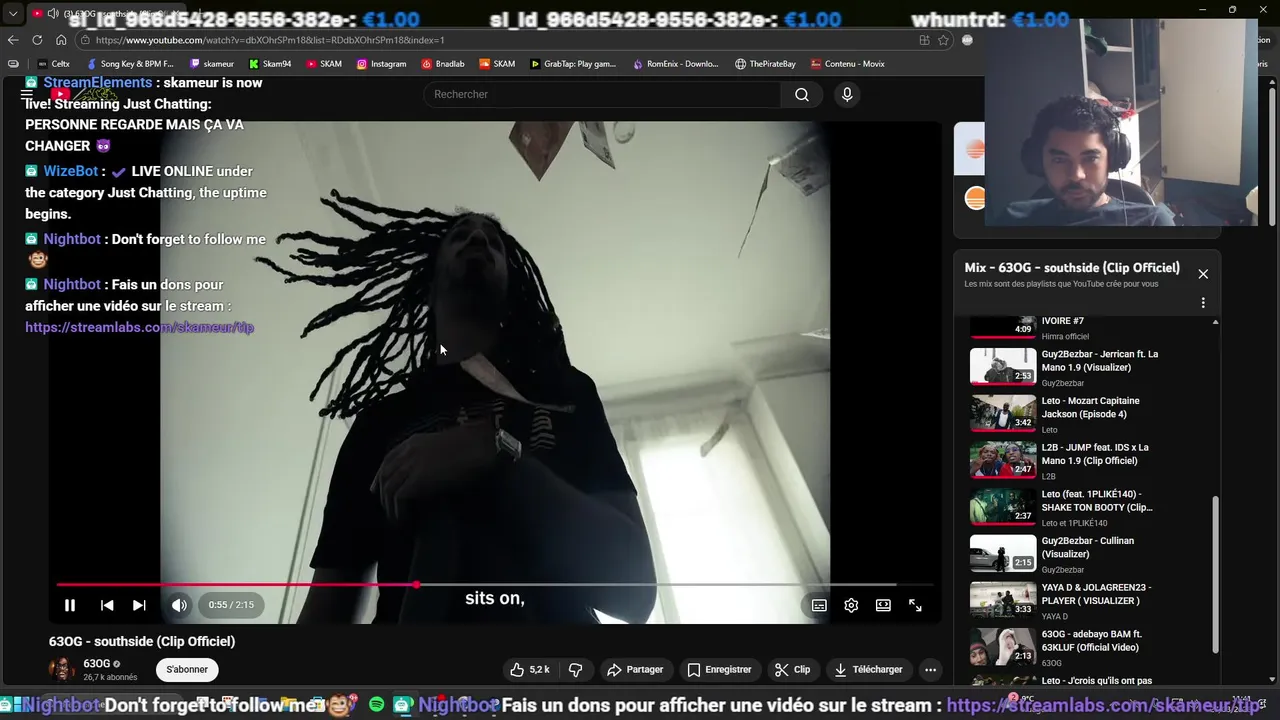Like the video with 5,2 k
Viewport: 1280px width, 720px height.
coord(530,670)
